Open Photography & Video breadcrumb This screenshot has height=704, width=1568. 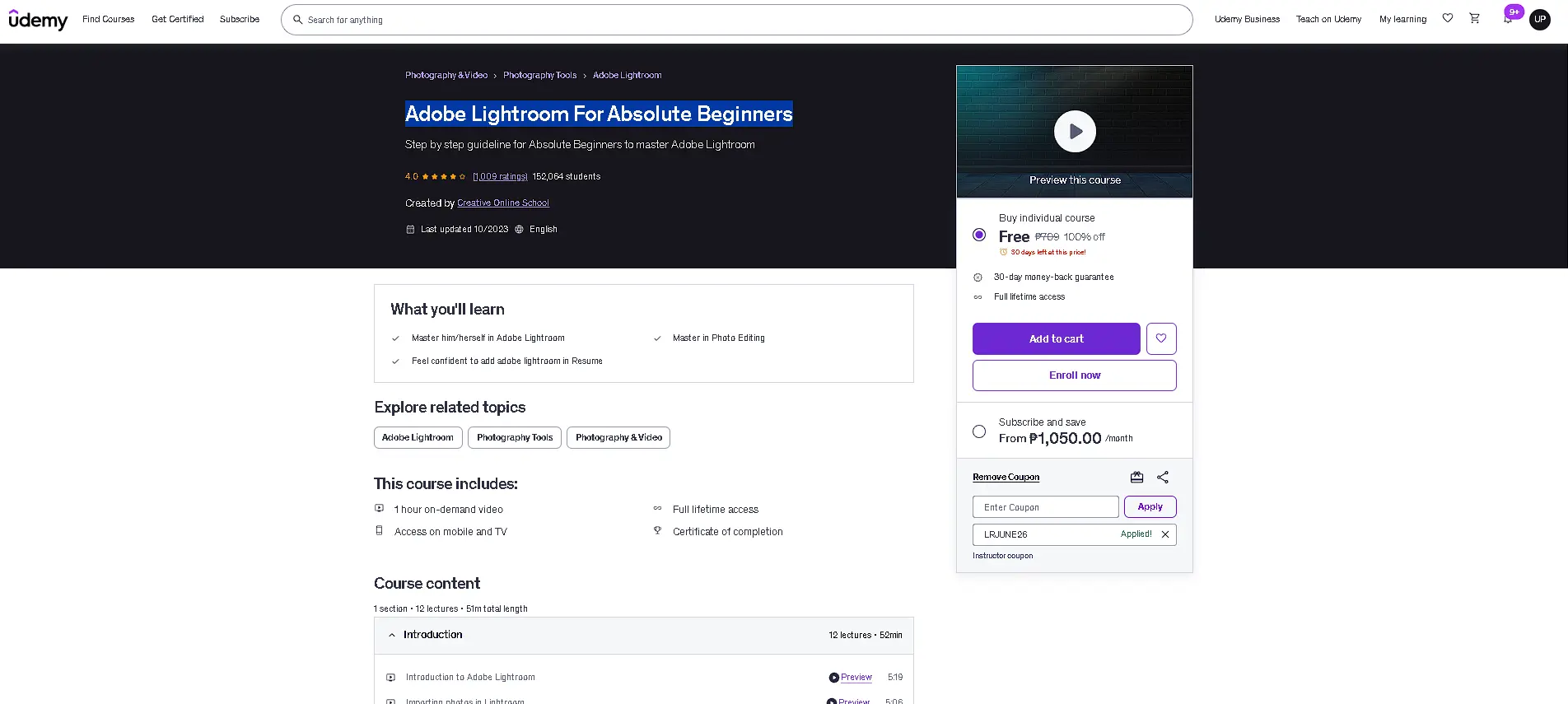446,75
